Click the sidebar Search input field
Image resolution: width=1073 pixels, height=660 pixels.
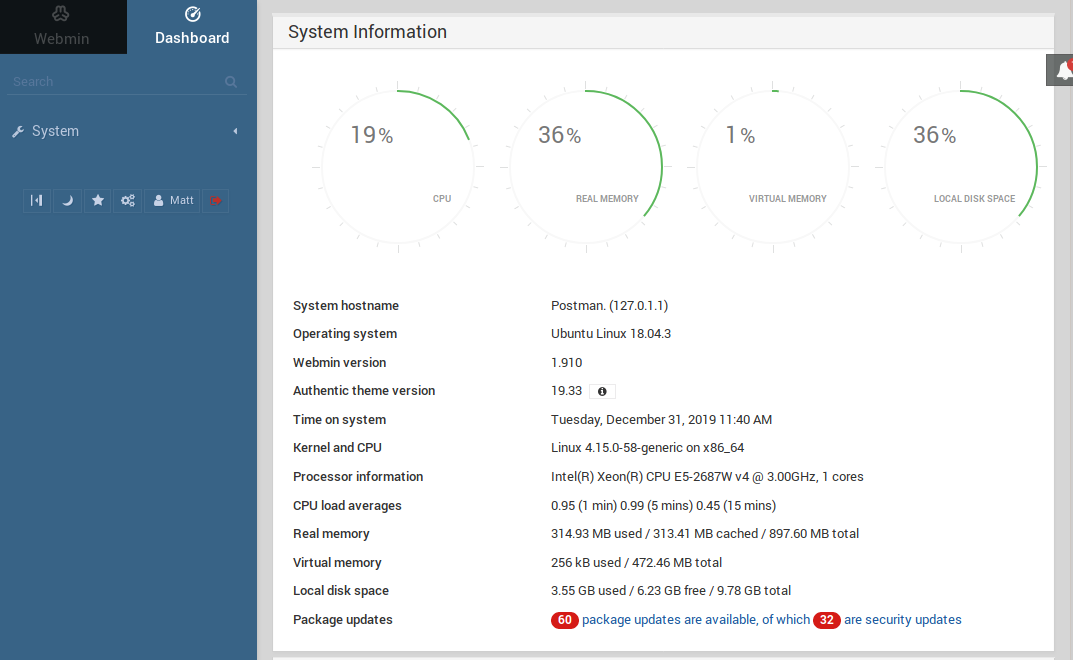tap(115, 82)
